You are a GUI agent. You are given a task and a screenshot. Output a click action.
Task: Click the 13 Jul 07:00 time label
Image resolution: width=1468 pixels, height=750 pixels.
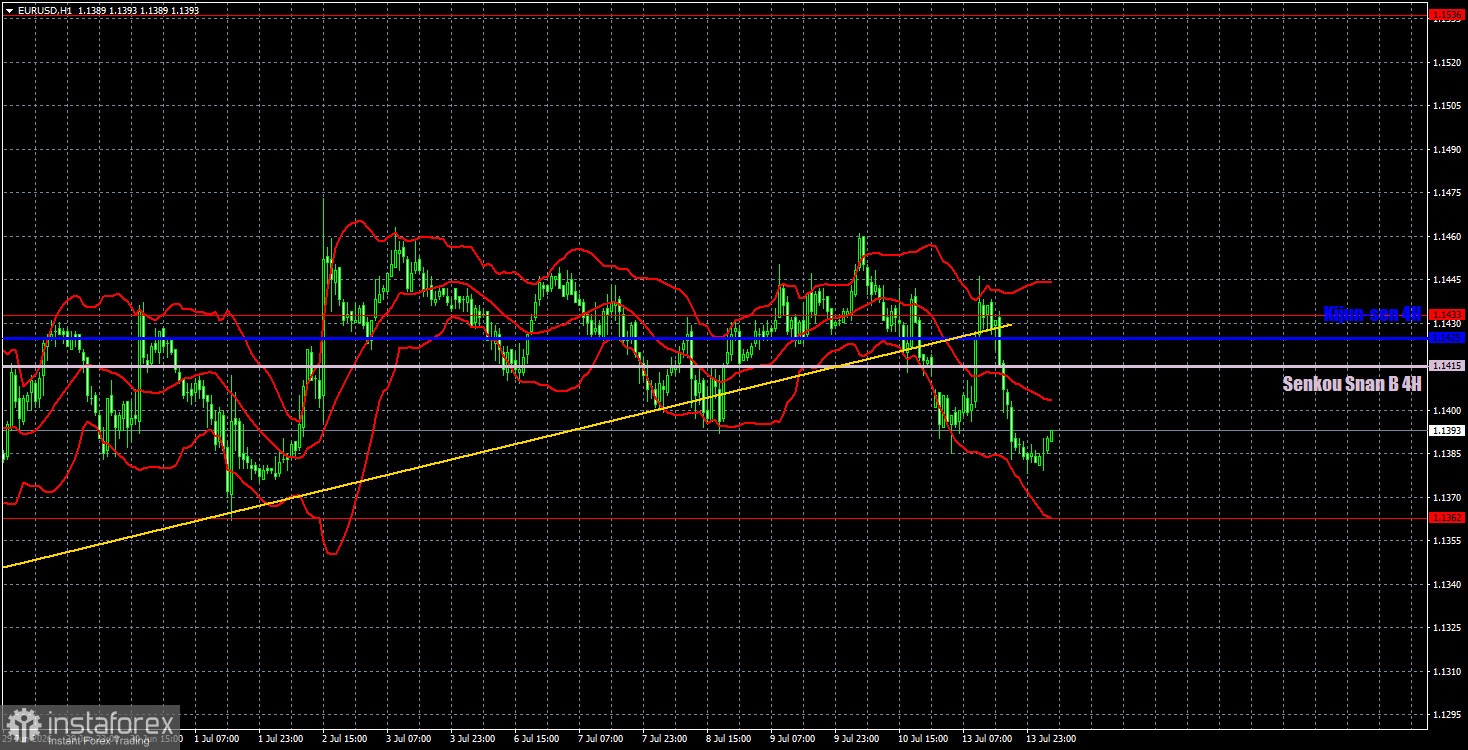point(985,739)
